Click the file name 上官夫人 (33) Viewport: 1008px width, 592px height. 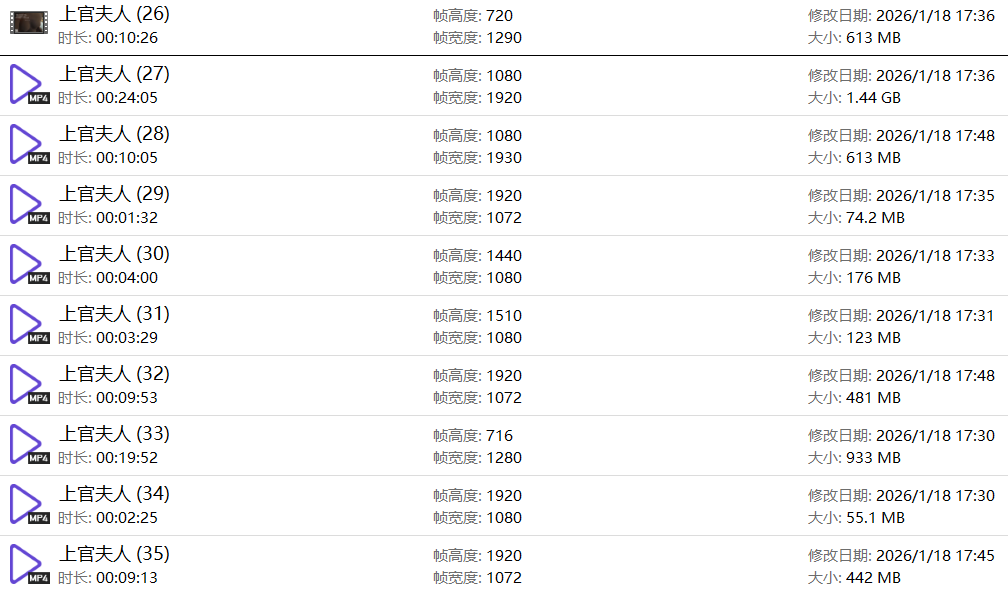click(114, 434)
